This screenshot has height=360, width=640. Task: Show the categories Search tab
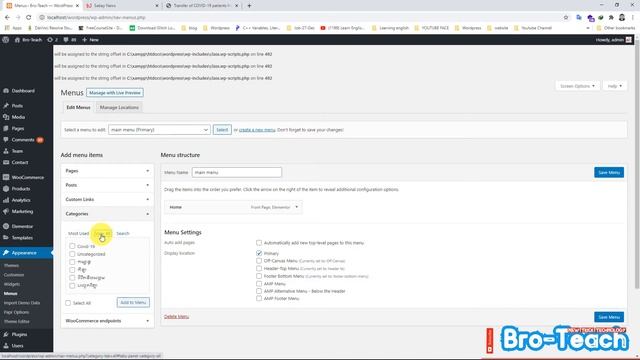point(123,233)
